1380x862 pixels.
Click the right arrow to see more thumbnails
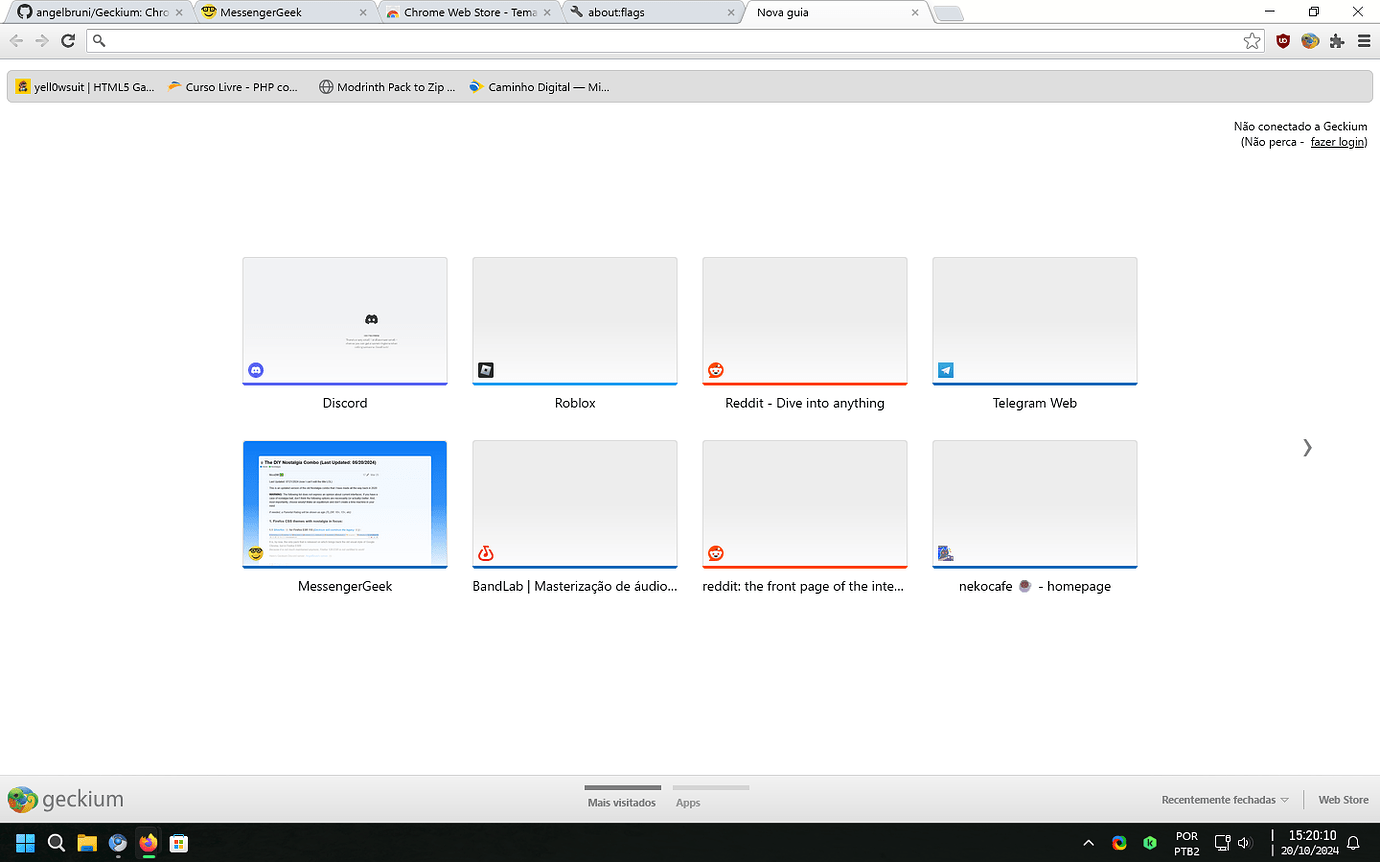[x=1307, y=448]
